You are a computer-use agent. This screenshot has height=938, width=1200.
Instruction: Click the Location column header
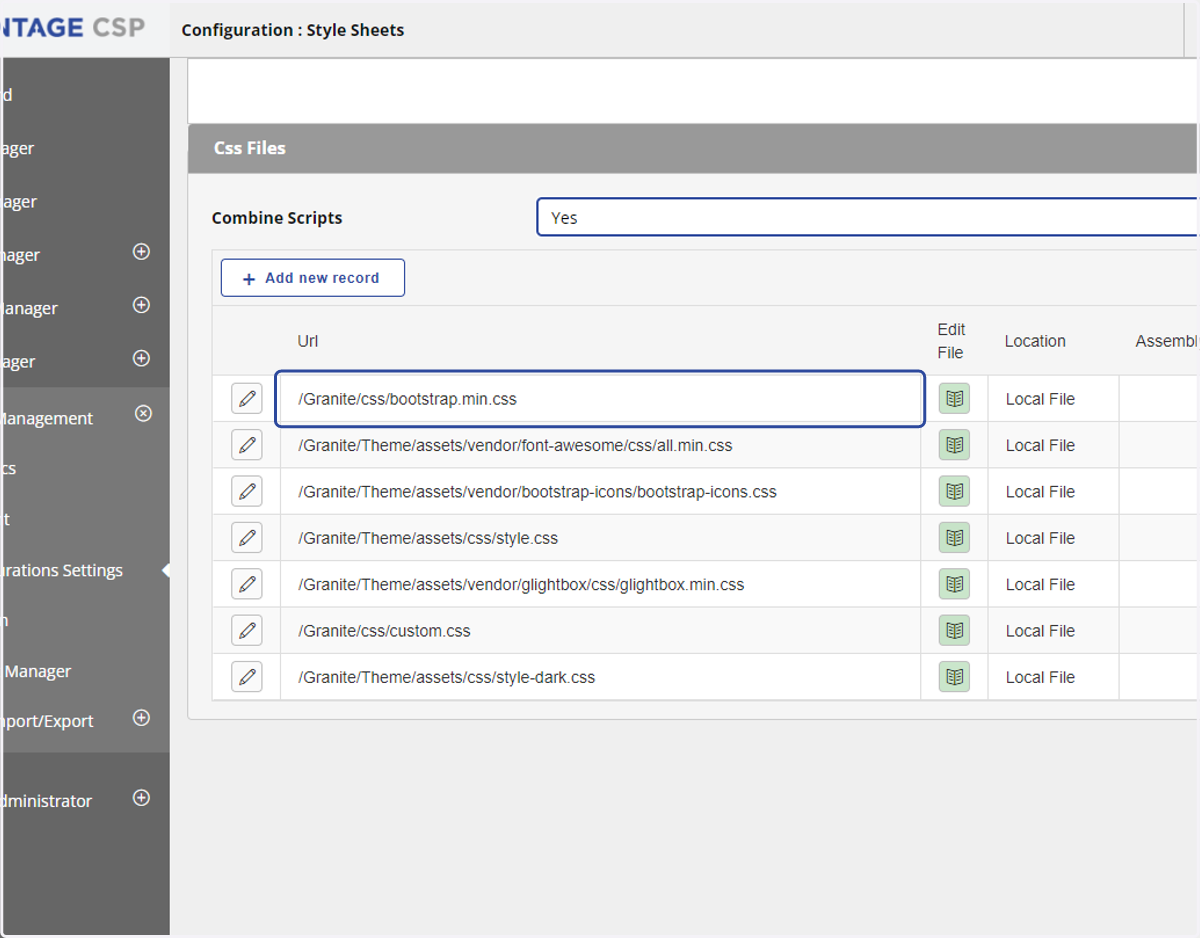[1035, 341]
